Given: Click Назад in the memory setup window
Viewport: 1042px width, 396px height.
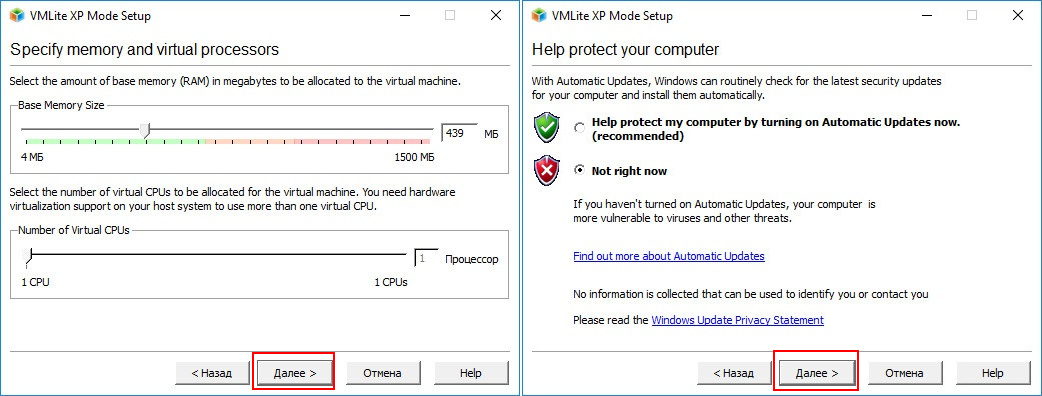Looking at the screenshot, I should point(212,373).
